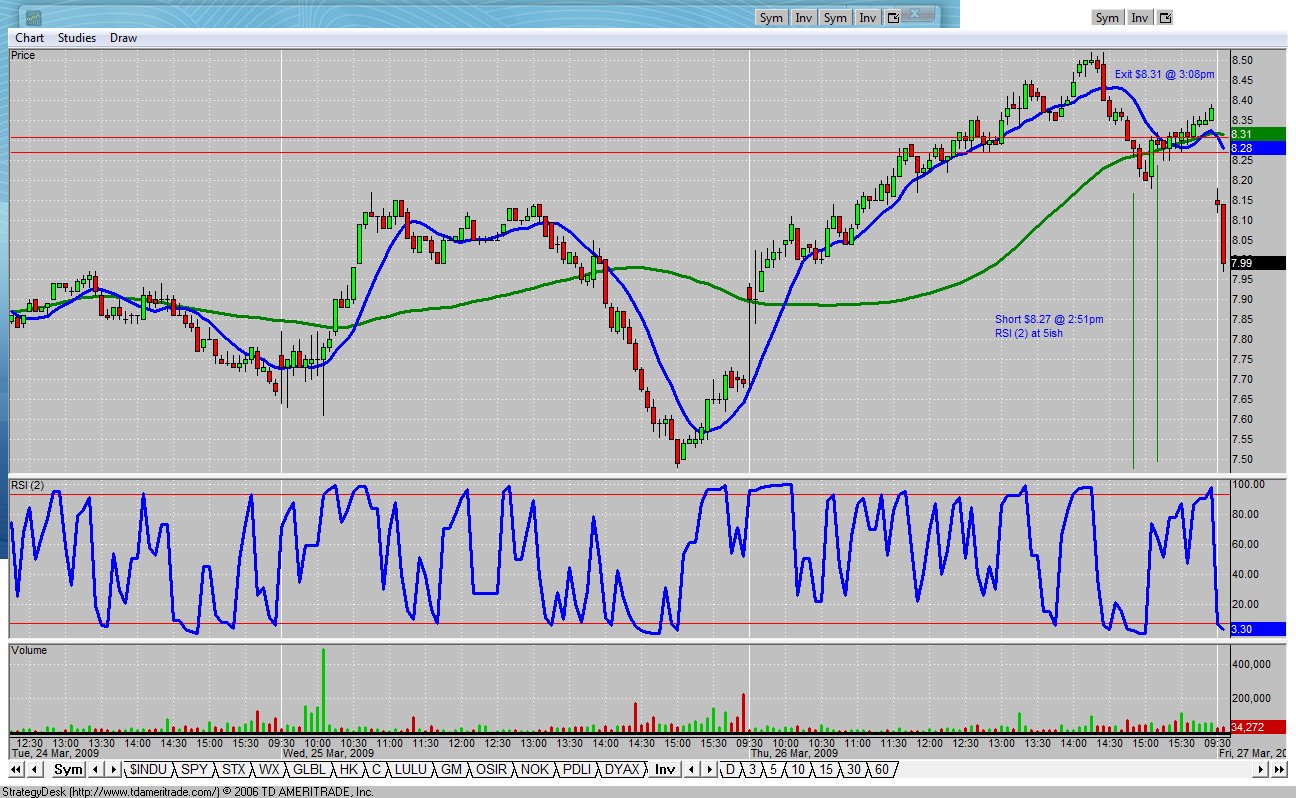Click the "Exit $8.31 @ 3:08pm" annotation
Viewport: 1296px width, 798px height.
point(1164,74)
